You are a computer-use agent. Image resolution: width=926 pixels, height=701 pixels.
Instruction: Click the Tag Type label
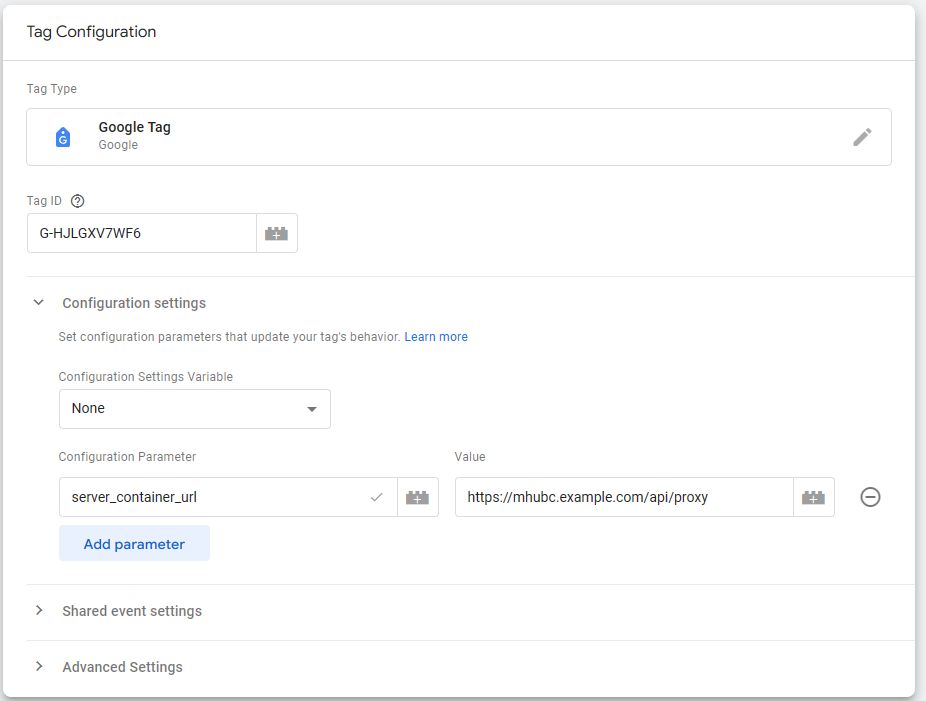click(51, 89)
